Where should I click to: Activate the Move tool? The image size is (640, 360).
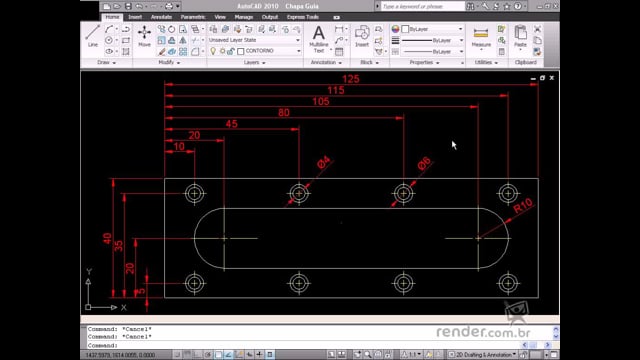point(144,36)
